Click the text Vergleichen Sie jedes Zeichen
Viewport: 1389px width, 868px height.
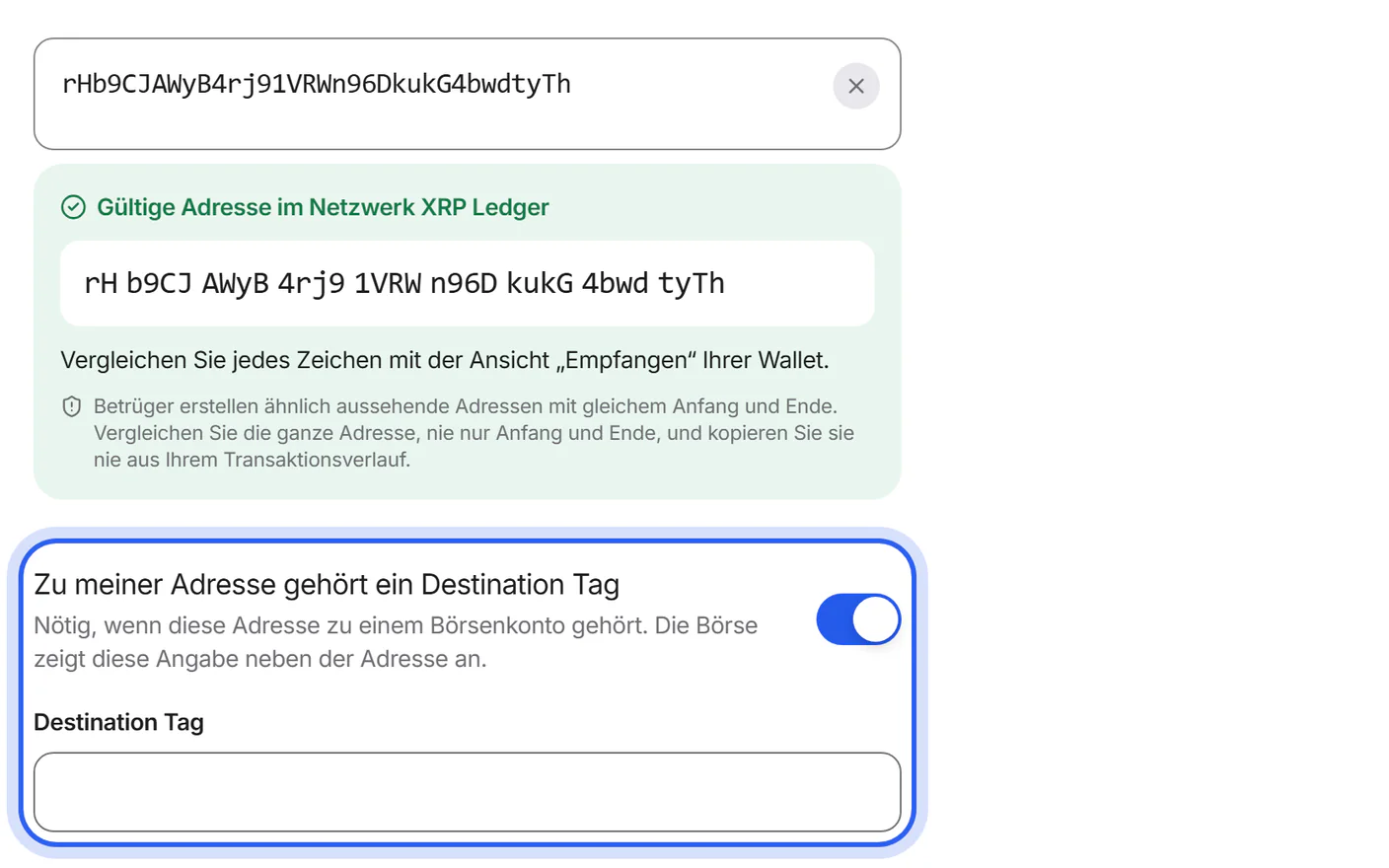pos(445,360)
